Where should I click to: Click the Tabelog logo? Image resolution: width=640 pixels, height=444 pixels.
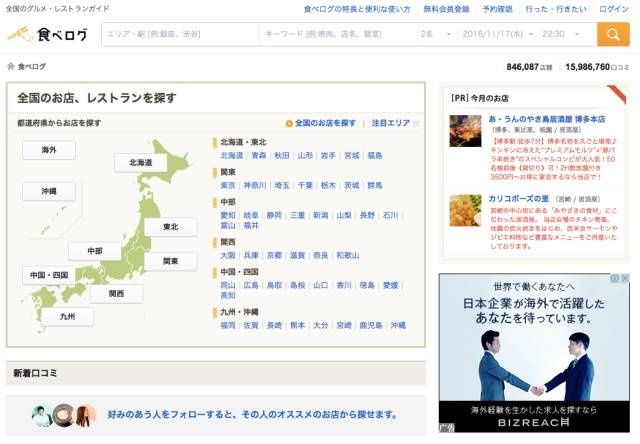[47, 34]
